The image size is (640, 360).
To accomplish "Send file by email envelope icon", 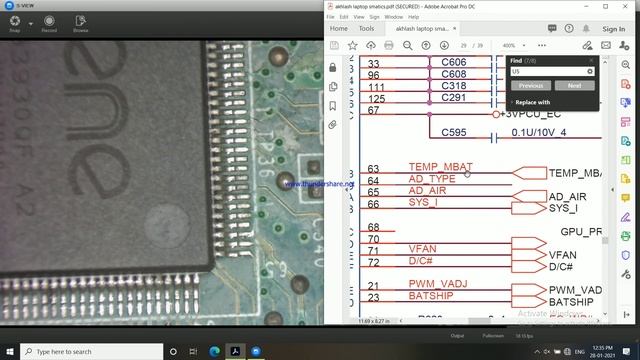I will tap(606, 45).
